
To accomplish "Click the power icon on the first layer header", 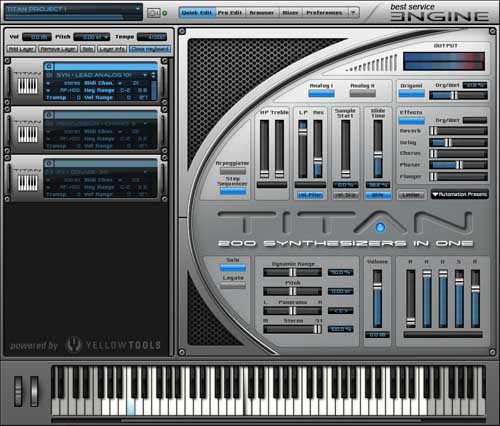I will pos(49,66).
